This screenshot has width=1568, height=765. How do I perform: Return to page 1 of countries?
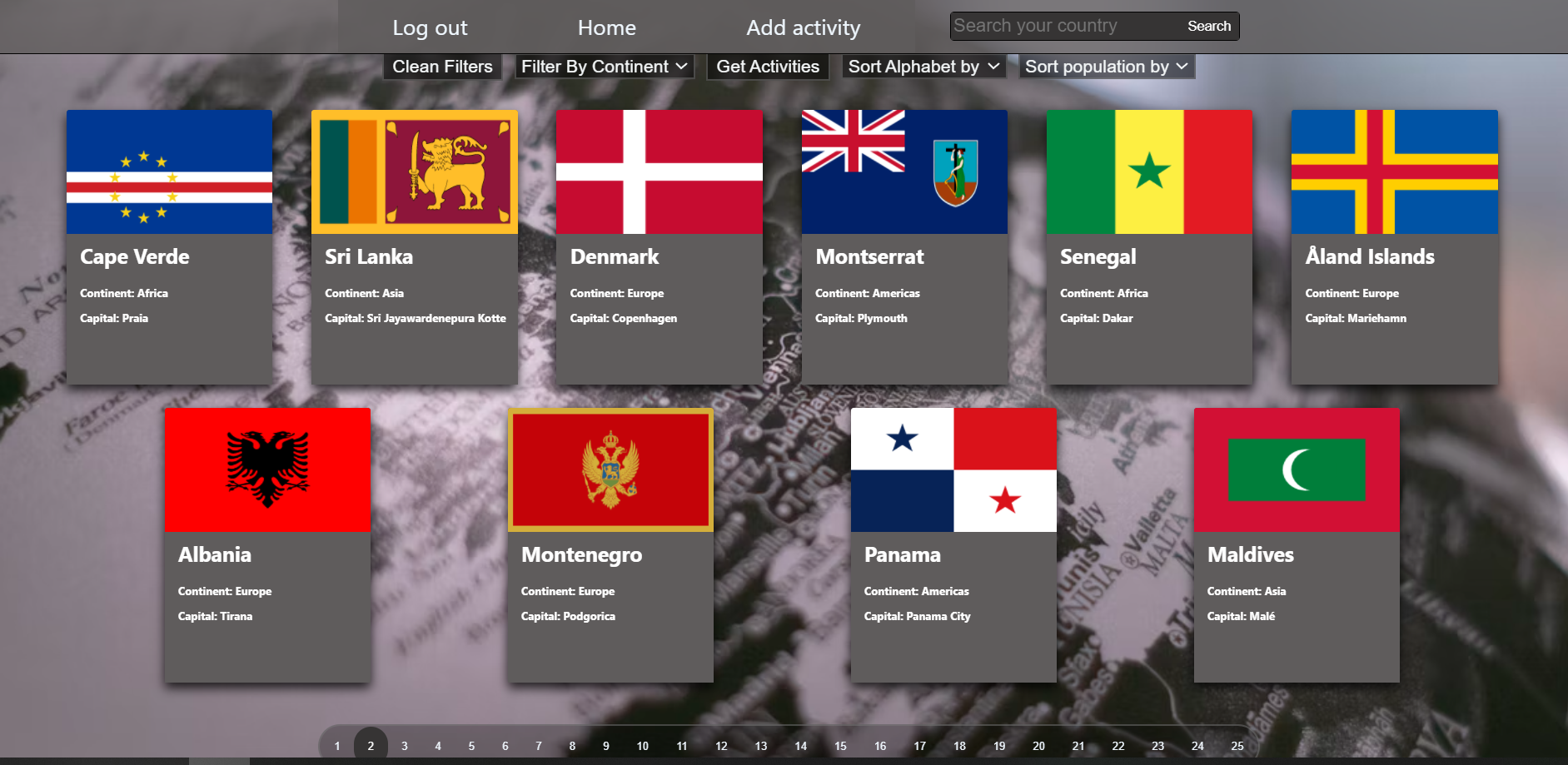click(x=337, y=745)
